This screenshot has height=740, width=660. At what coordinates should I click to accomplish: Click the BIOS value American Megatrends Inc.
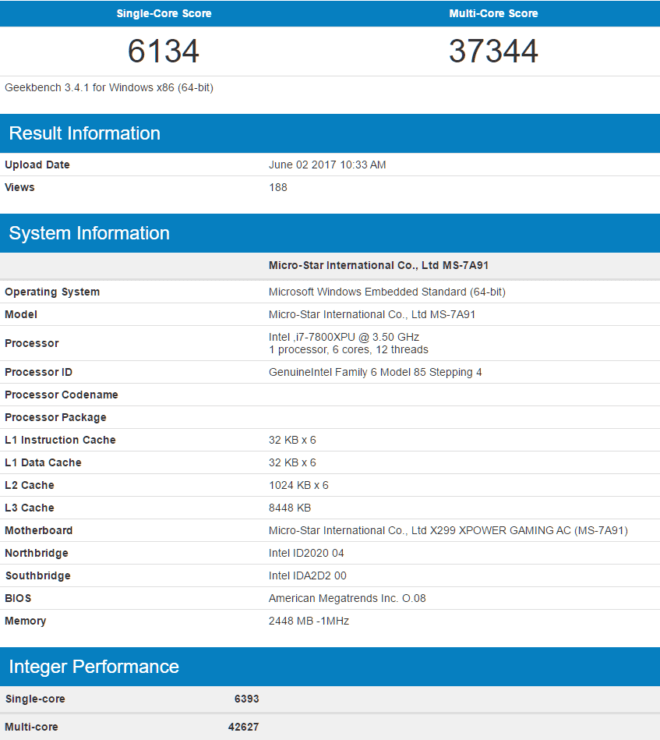(x=356, y=598)
